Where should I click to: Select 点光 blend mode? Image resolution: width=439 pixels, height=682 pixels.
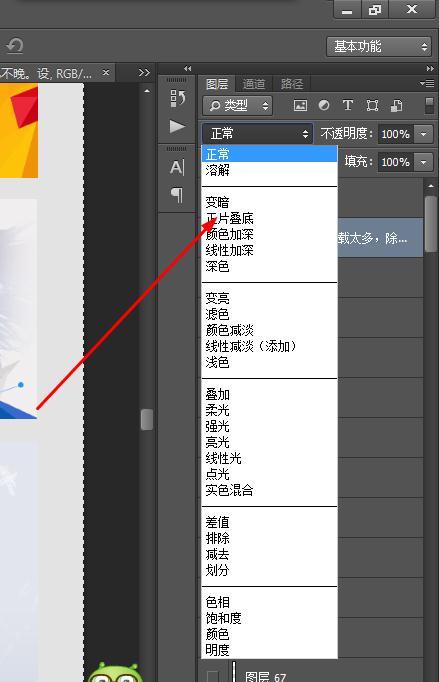click(269, 474)
